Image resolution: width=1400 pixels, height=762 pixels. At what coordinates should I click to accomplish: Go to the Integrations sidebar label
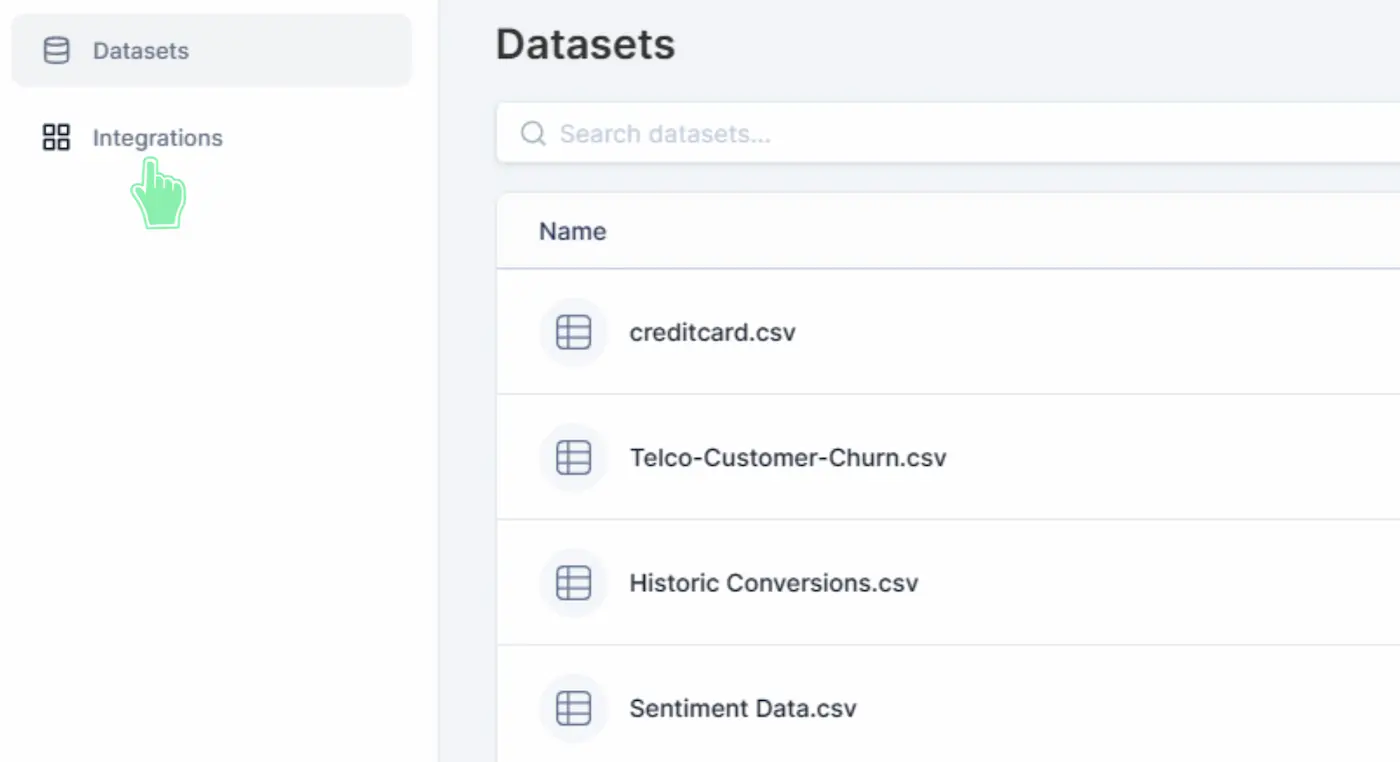click(157, 138)
